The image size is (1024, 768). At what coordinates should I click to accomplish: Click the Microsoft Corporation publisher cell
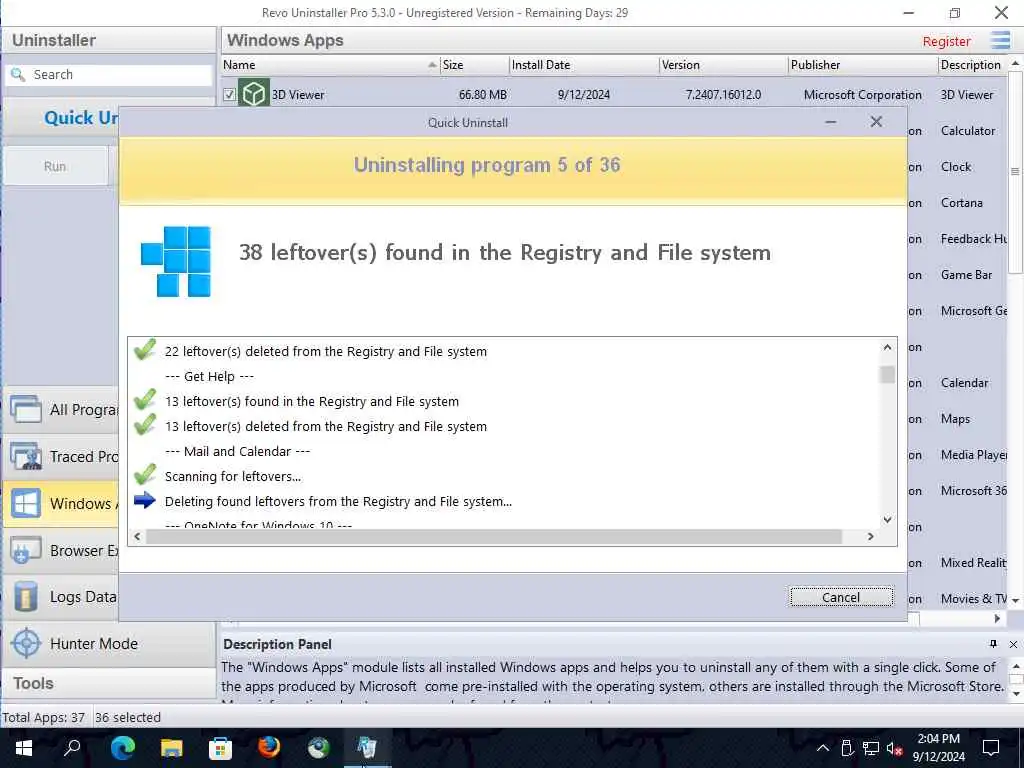[x=863, y=95]
